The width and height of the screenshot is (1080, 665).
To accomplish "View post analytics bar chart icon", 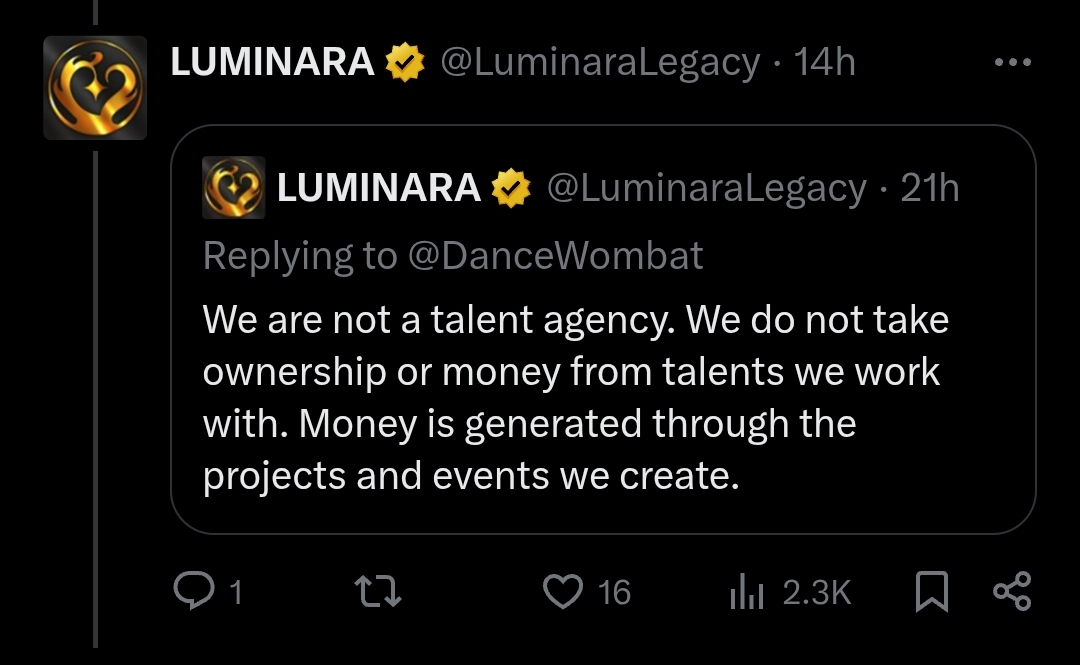I will point(747,593).
